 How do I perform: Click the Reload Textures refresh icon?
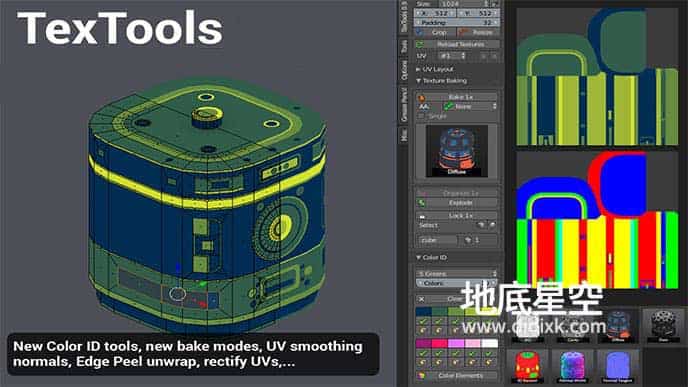pos(420,44)
